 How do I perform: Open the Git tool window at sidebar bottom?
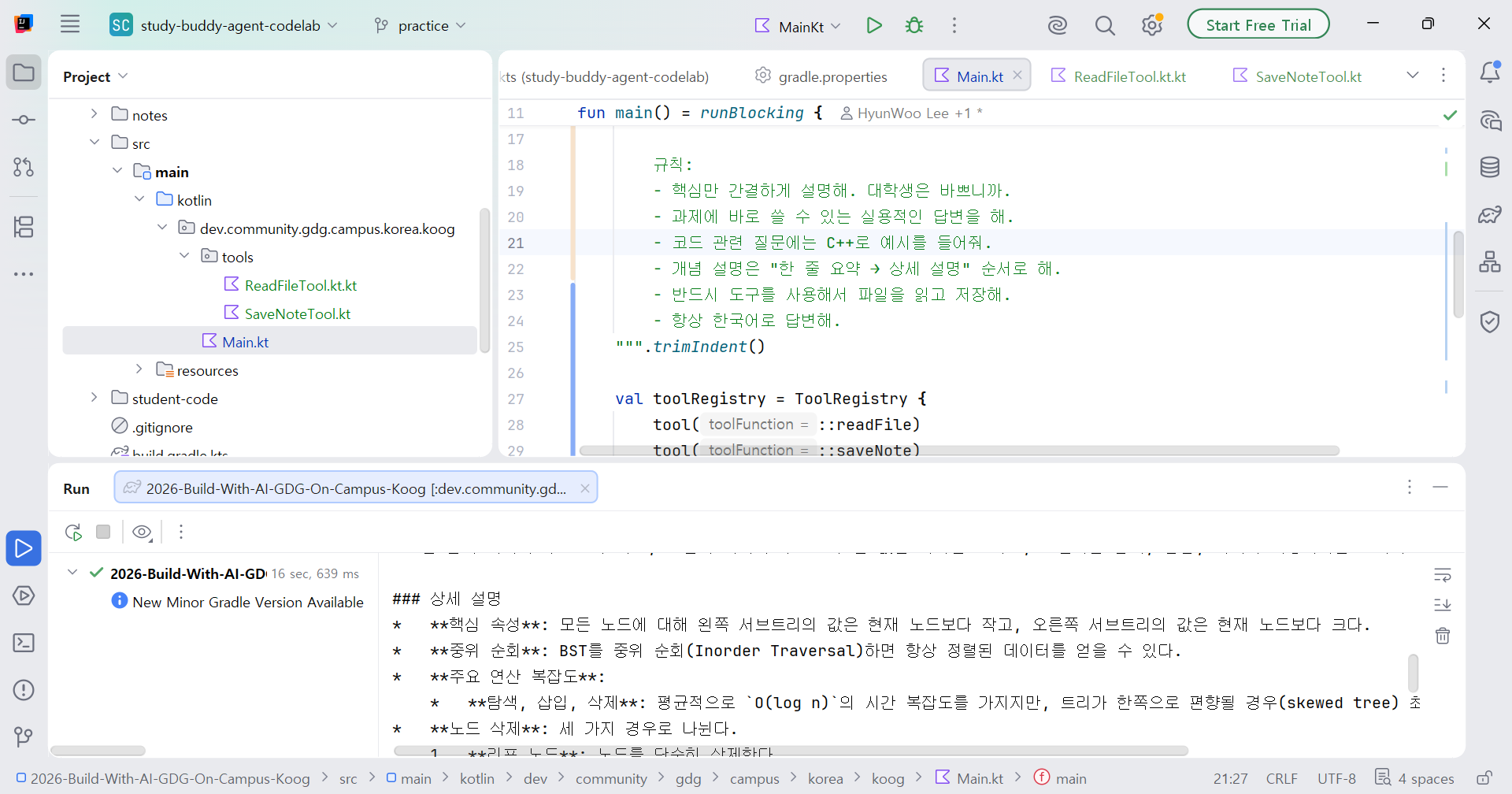coord(24,737)
